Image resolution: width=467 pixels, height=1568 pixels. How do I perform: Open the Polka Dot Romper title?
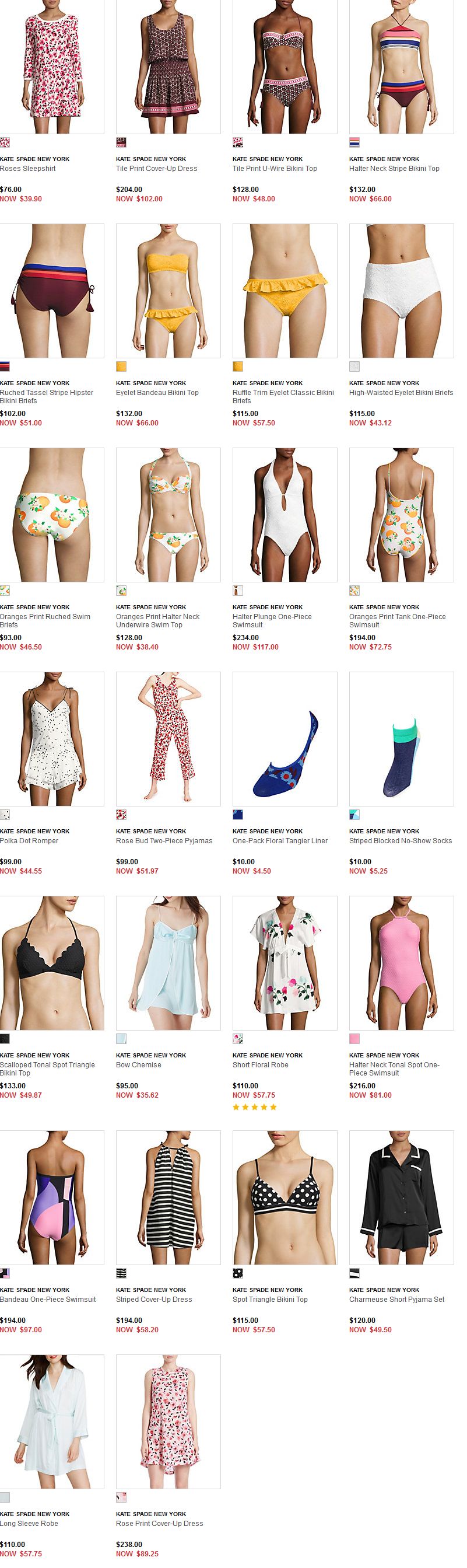coord(29,841)
